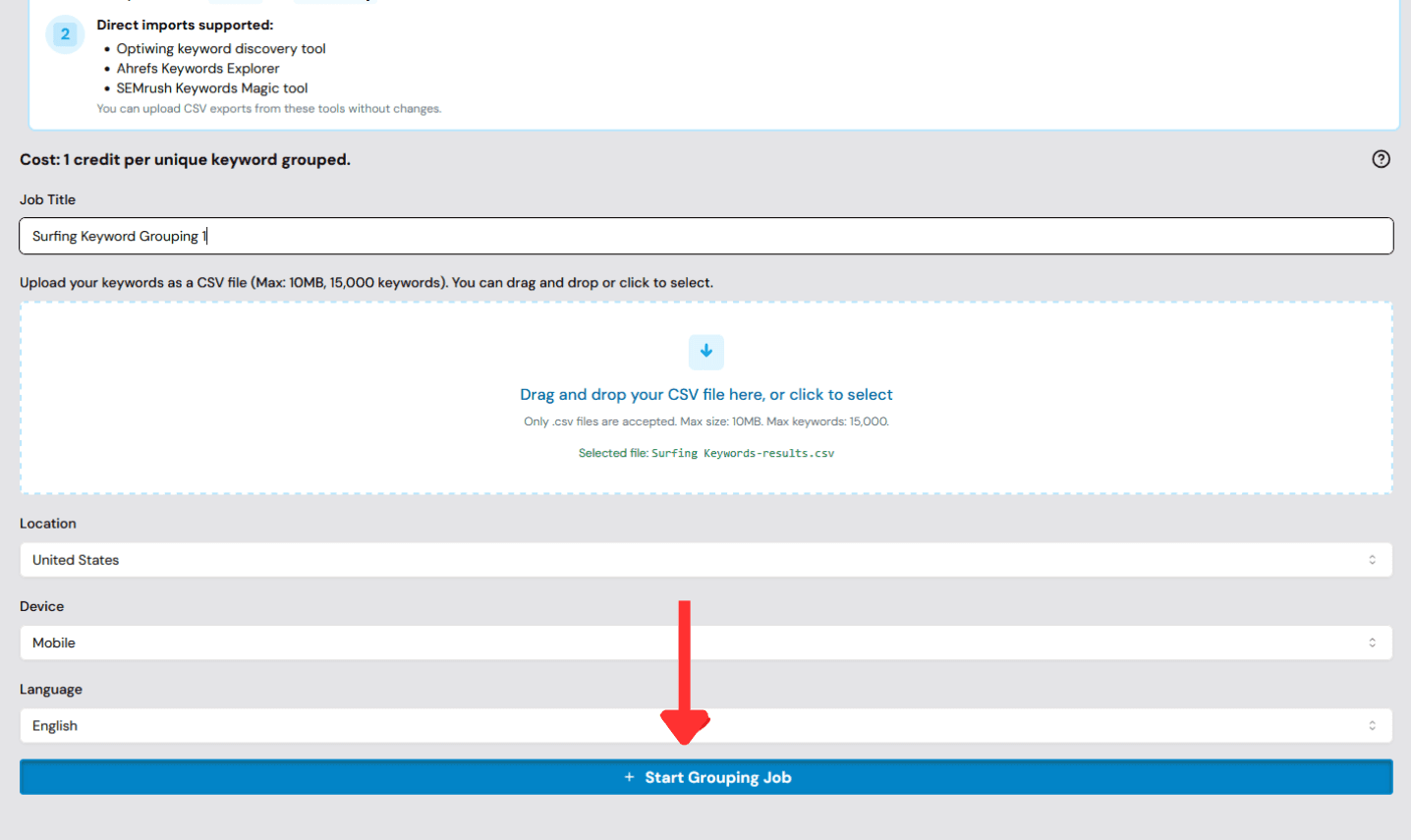The height and width of the screenshot is (840, 1411).
Task: Click the step 2 numbered badge
Action: 65,33
